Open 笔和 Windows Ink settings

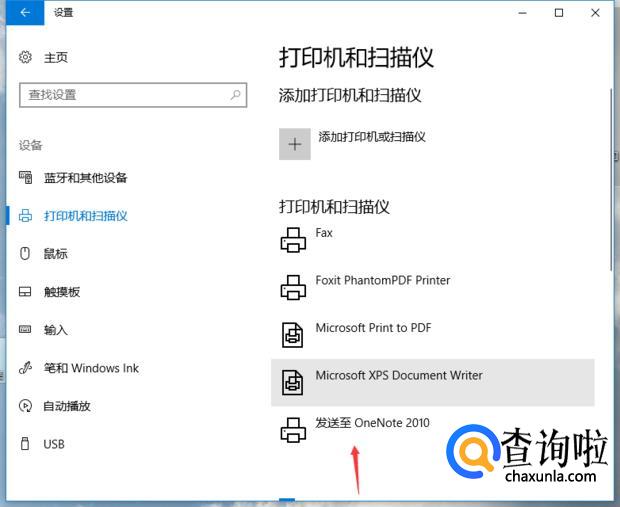point(91,368)
